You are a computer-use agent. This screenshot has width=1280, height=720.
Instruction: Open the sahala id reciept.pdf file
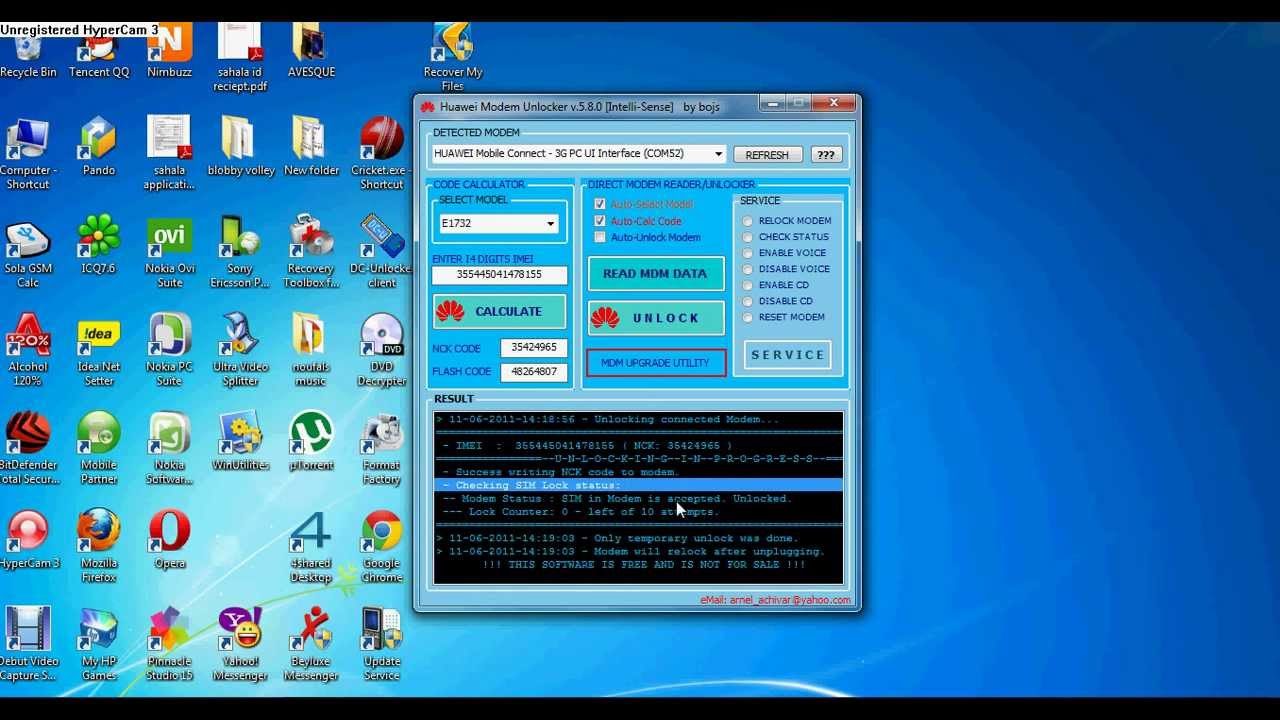point(240,58)
